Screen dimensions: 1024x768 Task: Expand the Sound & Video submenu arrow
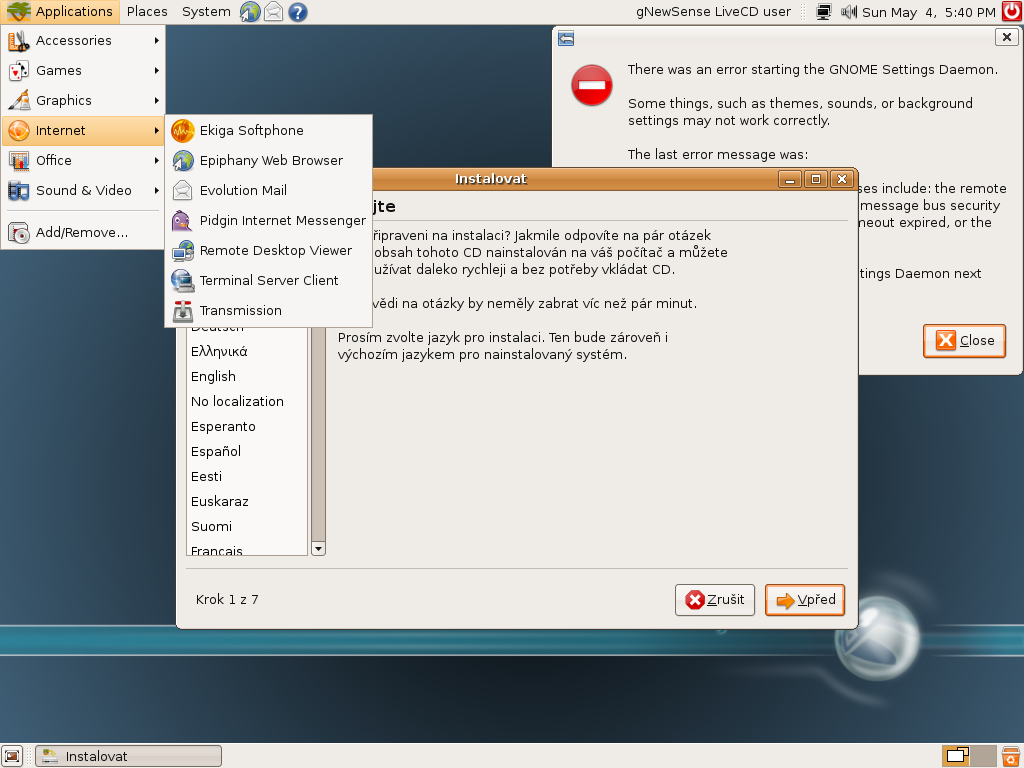[157, 191]
